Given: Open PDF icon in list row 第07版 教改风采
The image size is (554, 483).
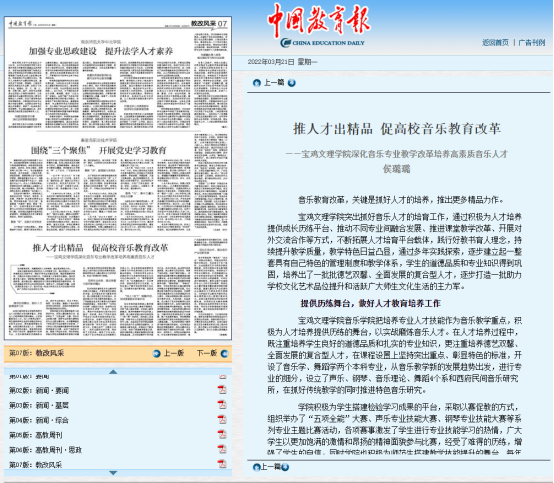Looking at the screenshot, I should click(222, 464).
